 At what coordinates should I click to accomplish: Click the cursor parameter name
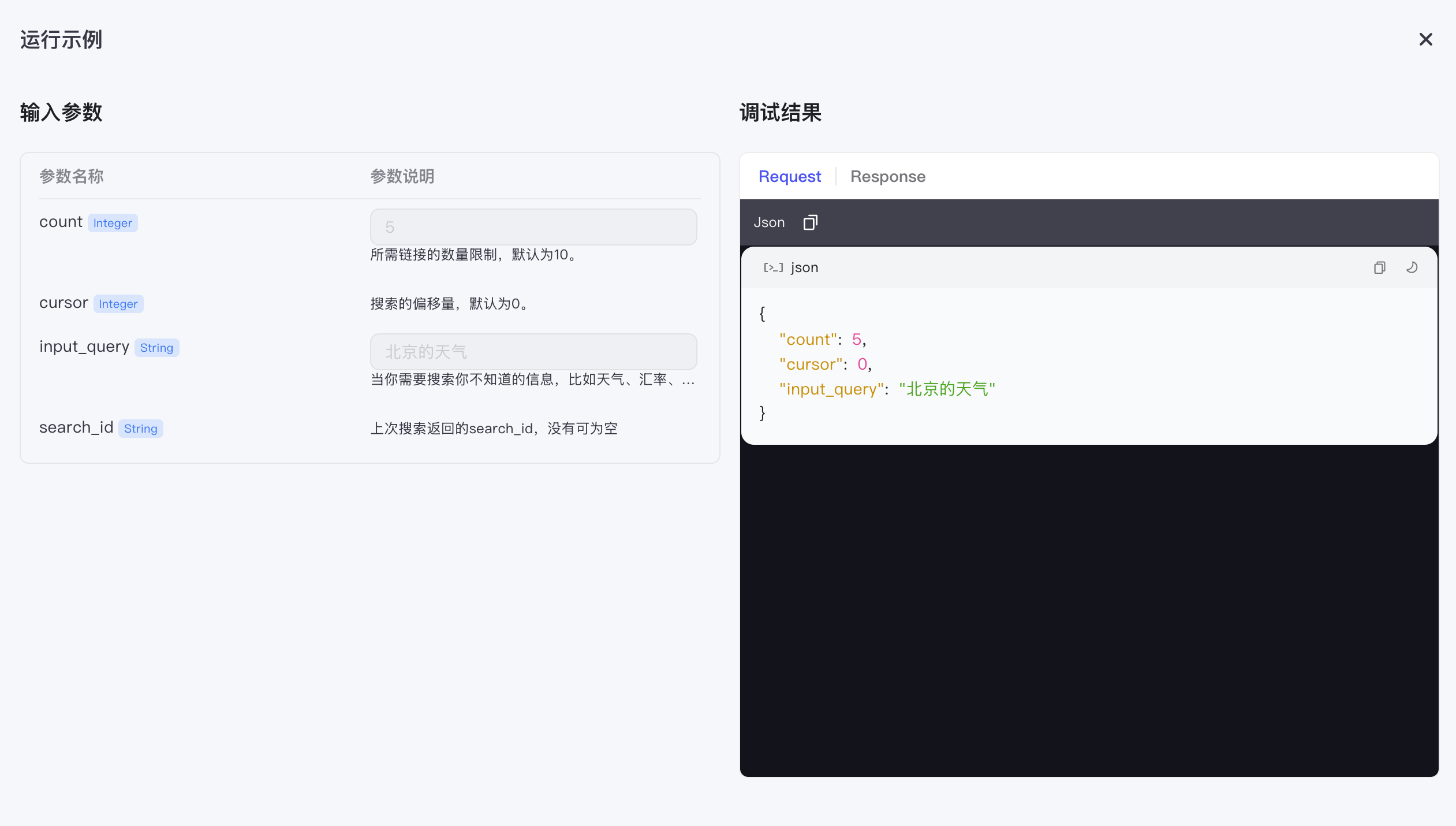[64, 303]
